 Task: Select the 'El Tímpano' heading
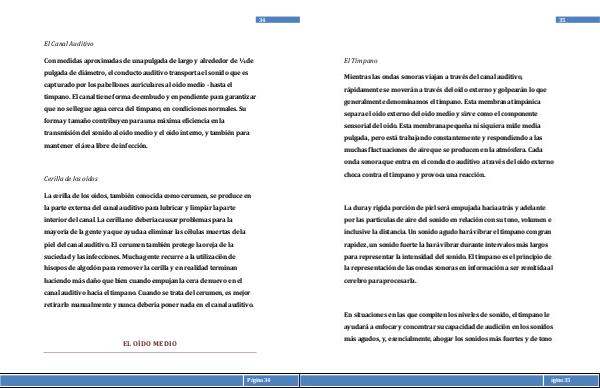[360, 60]
